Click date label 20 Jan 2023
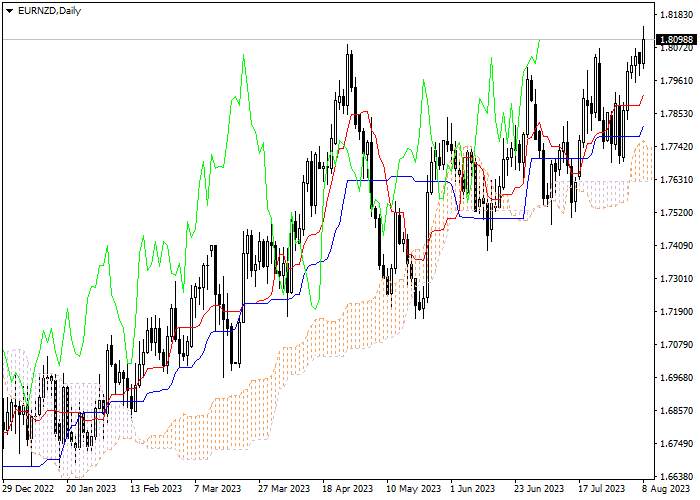 (92, 489)
